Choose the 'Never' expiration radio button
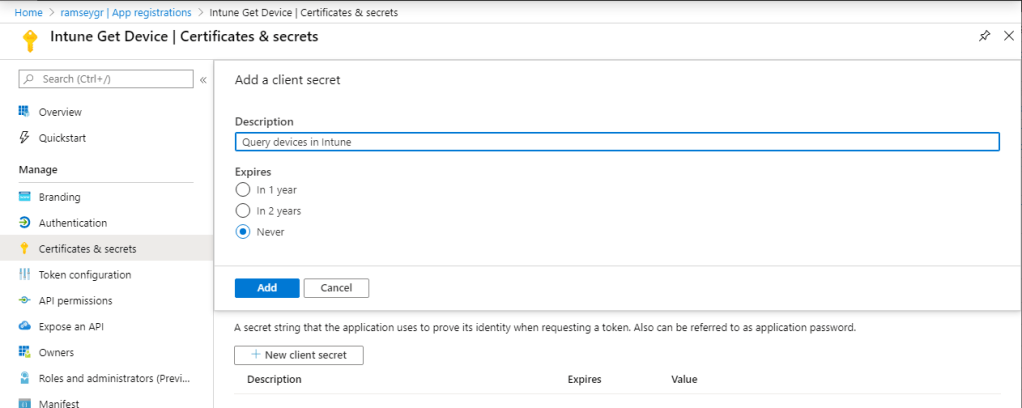1022x408 pixels. (x=242, y=232)
